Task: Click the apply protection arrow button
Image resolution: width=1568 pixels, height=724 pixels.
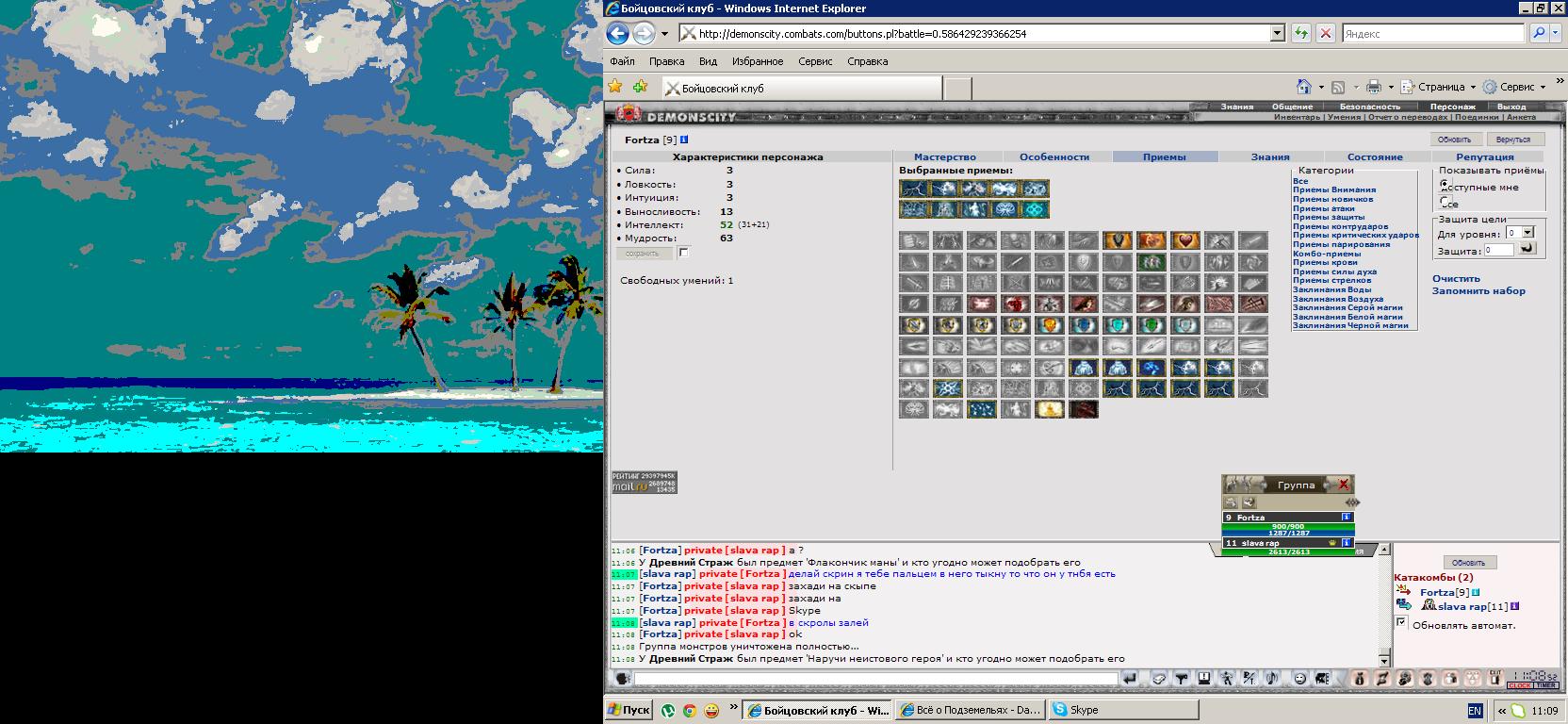Action: [1527, 249]
